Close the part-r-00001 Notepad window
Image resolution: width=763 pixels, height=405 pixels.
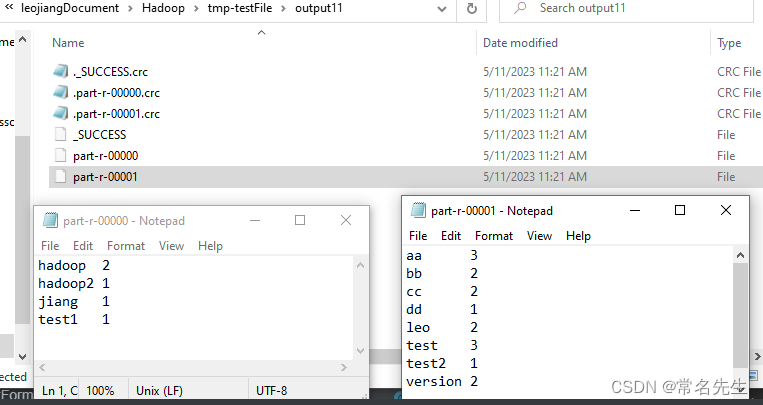pos(726,210)
